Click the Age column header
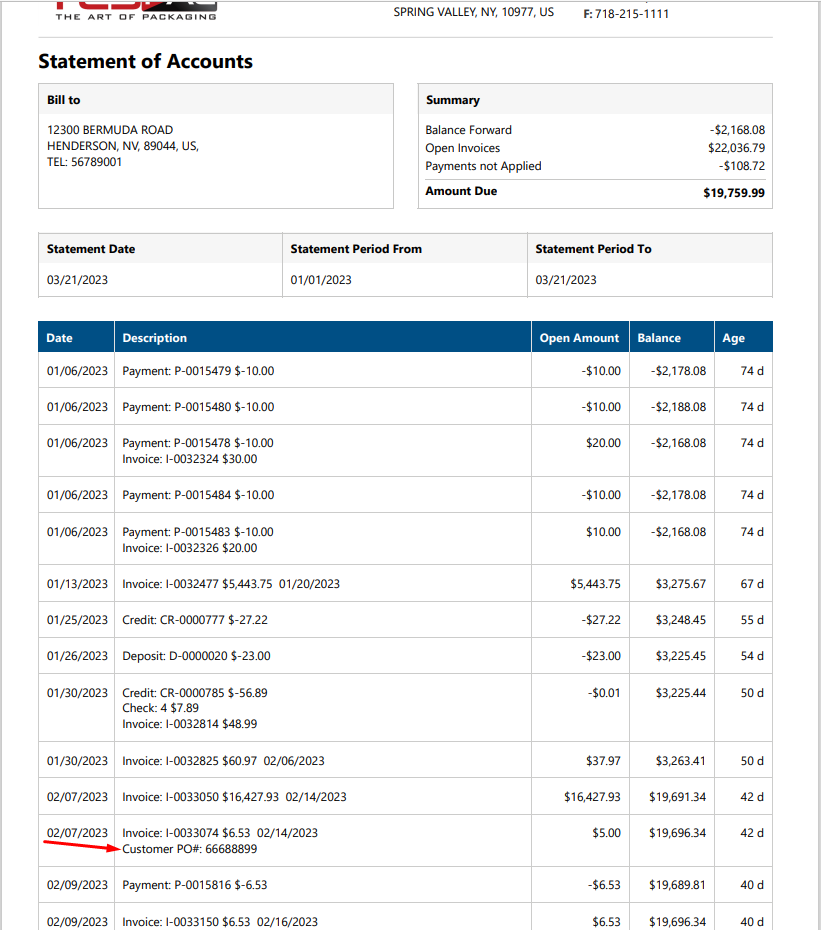 point(733,338)
